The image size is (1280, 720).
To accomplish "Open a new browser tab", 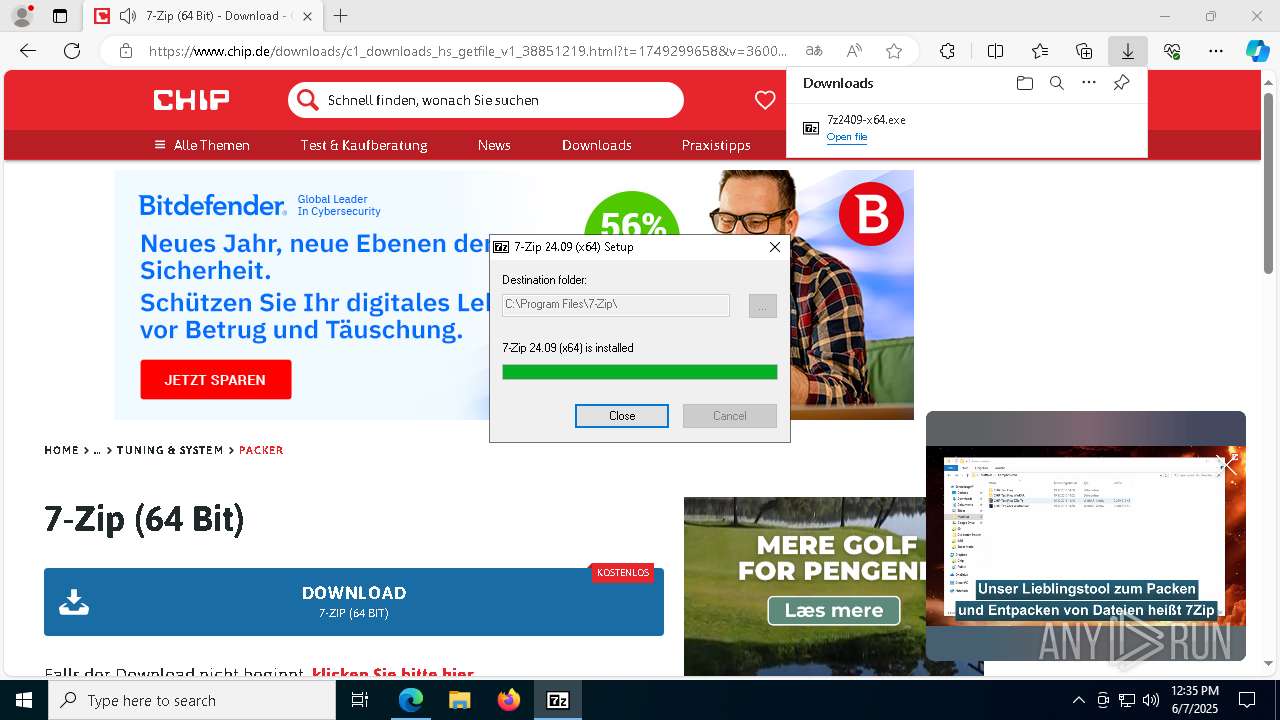I will pyautogui.click(x=340, y=16).
